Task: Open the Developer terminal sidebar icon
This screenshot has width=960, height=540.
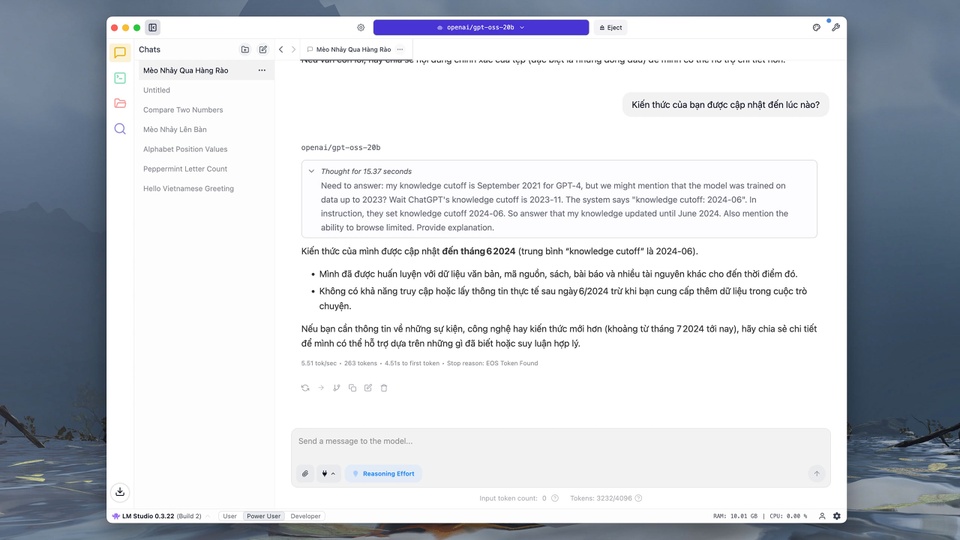Action: tap(120, 78)
